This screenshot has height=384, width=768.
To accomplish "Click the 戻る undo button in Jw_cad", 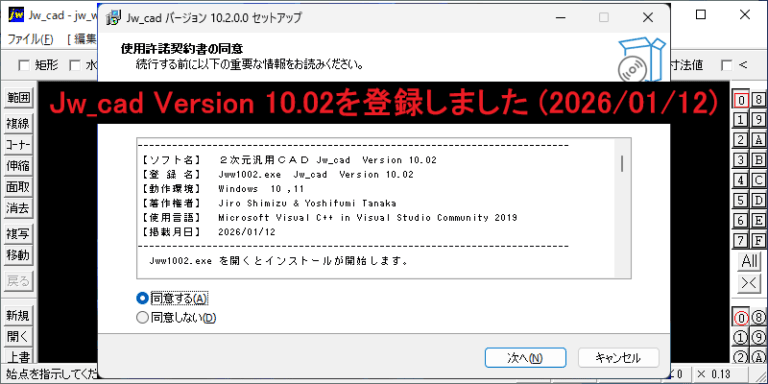I will [x=18, y=281].
